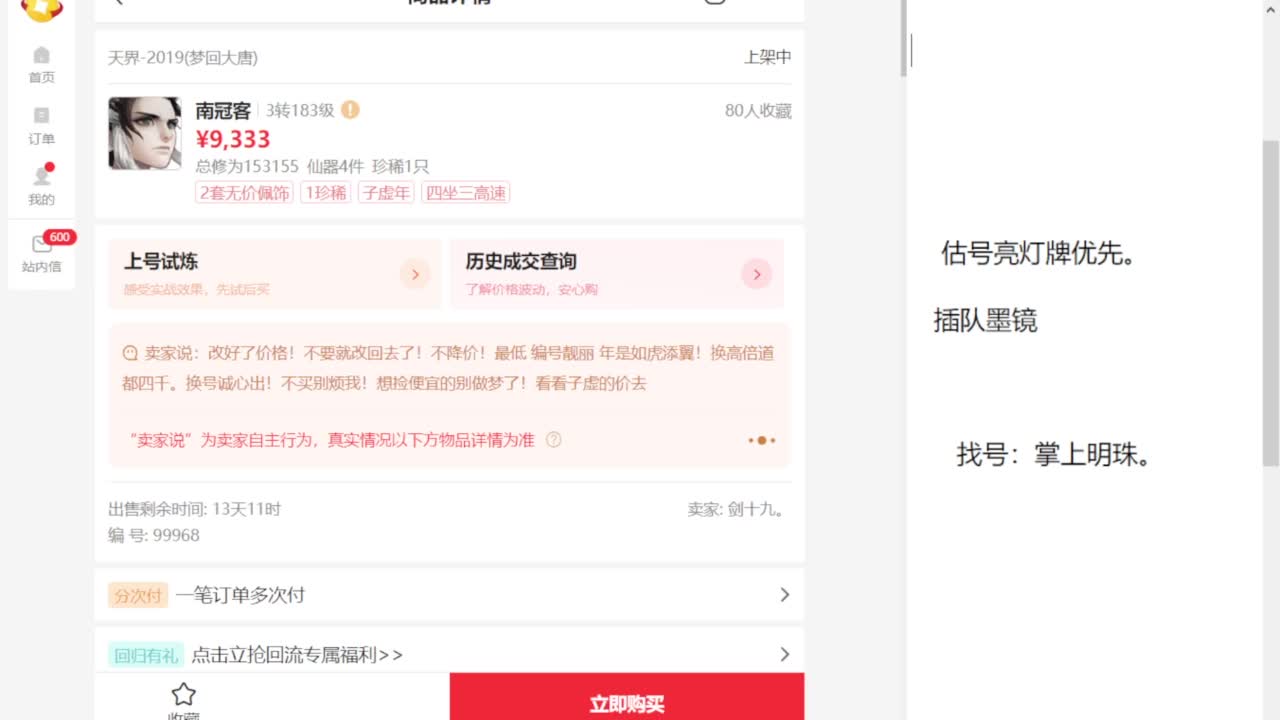Click the product page scrollbar thumb

(903, 38)
